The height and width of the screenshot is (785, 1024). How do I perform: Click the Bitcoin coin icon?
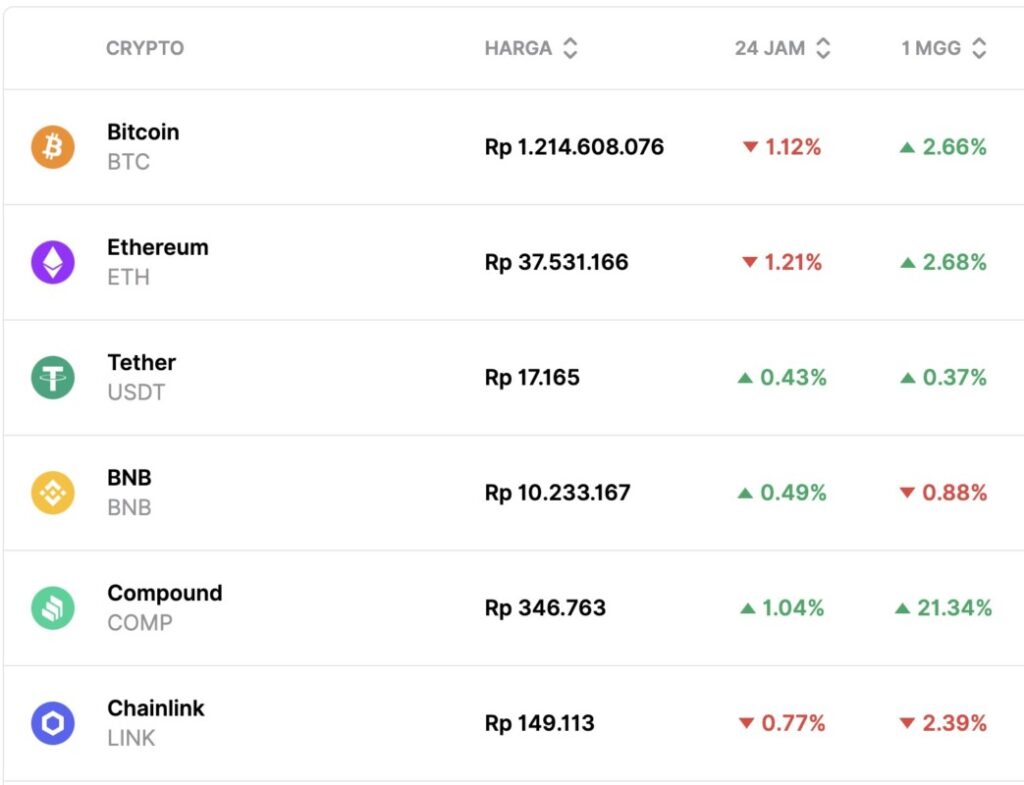click(x=53, y=147)
